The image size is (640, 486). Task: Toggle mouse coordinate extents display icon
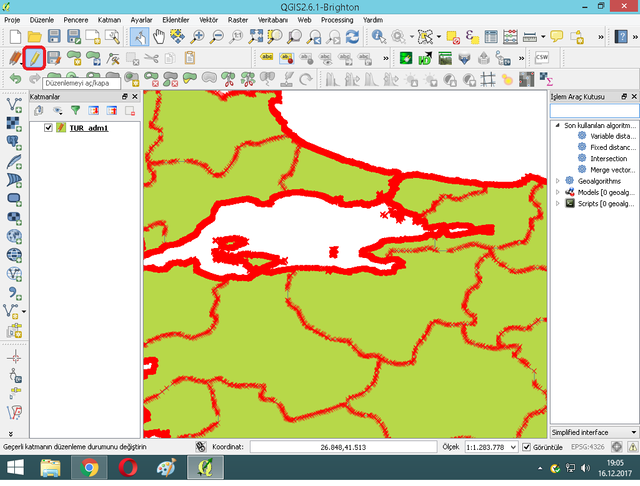click(200, 447)
